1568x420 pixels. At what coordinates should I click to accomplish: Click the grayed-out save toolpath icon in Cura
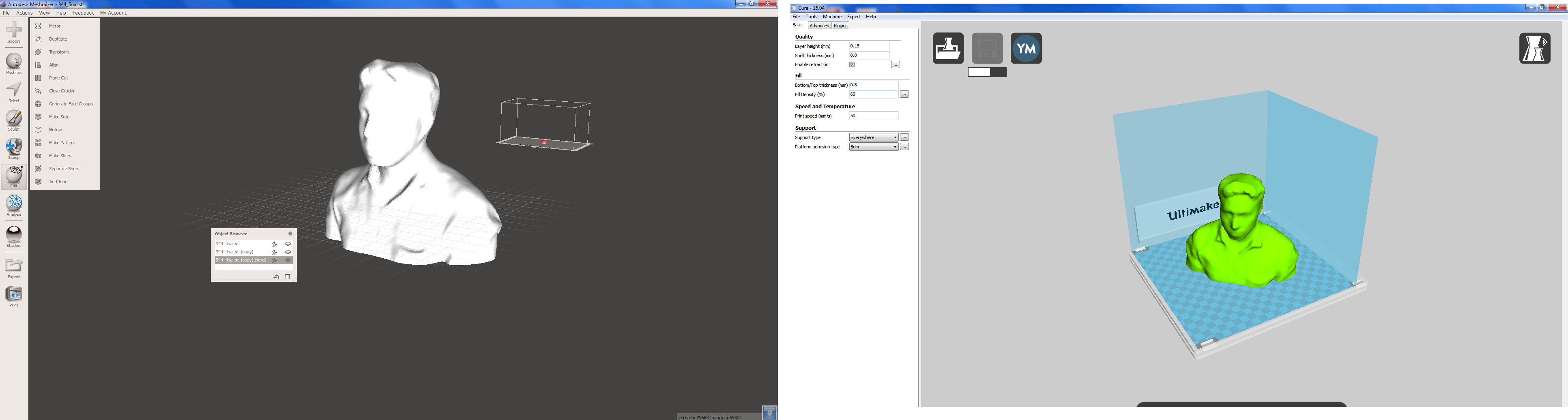(987, 48)
